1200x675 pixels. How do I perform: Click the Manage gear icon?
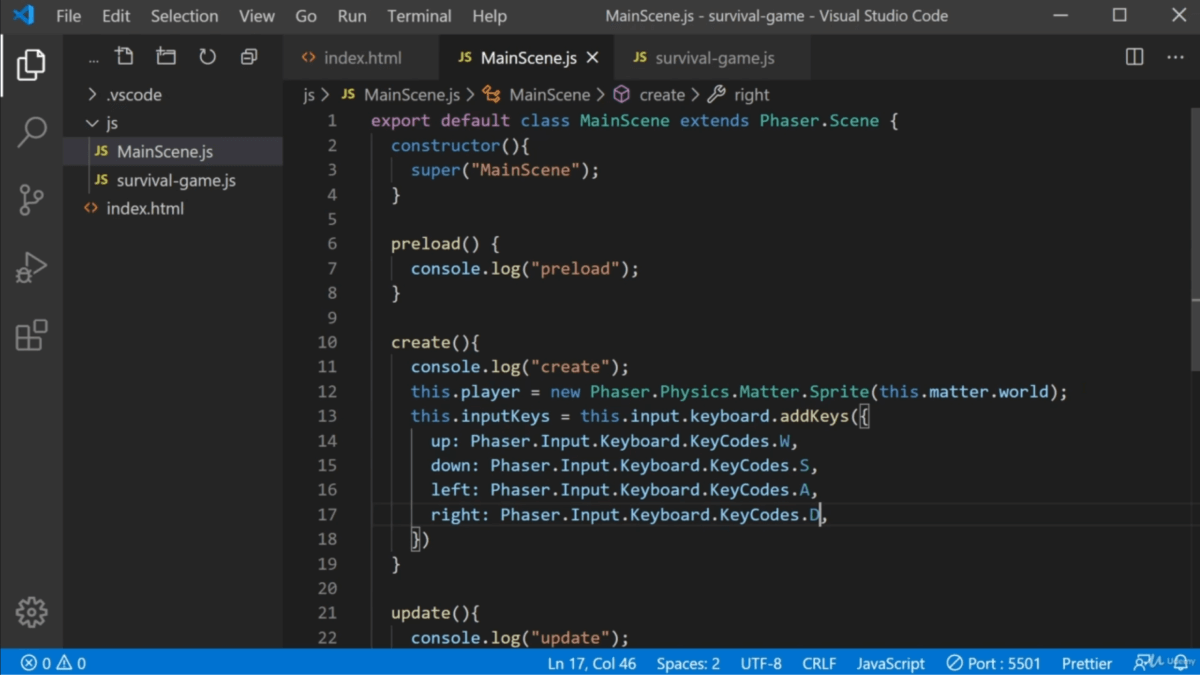coord(31,612)
